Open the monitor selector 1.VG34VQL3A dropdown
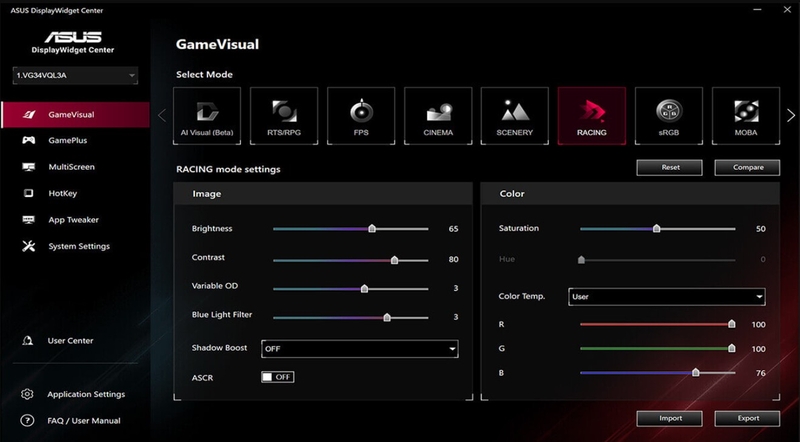The width and height of the screenshot is (800, 442). pyautogui.click(x=75, y=76)
